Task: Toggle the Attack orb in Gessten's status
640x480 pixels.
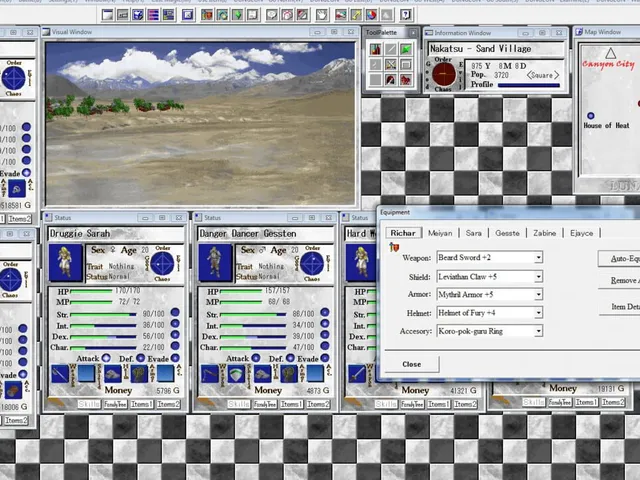Action: click(256, 358)
